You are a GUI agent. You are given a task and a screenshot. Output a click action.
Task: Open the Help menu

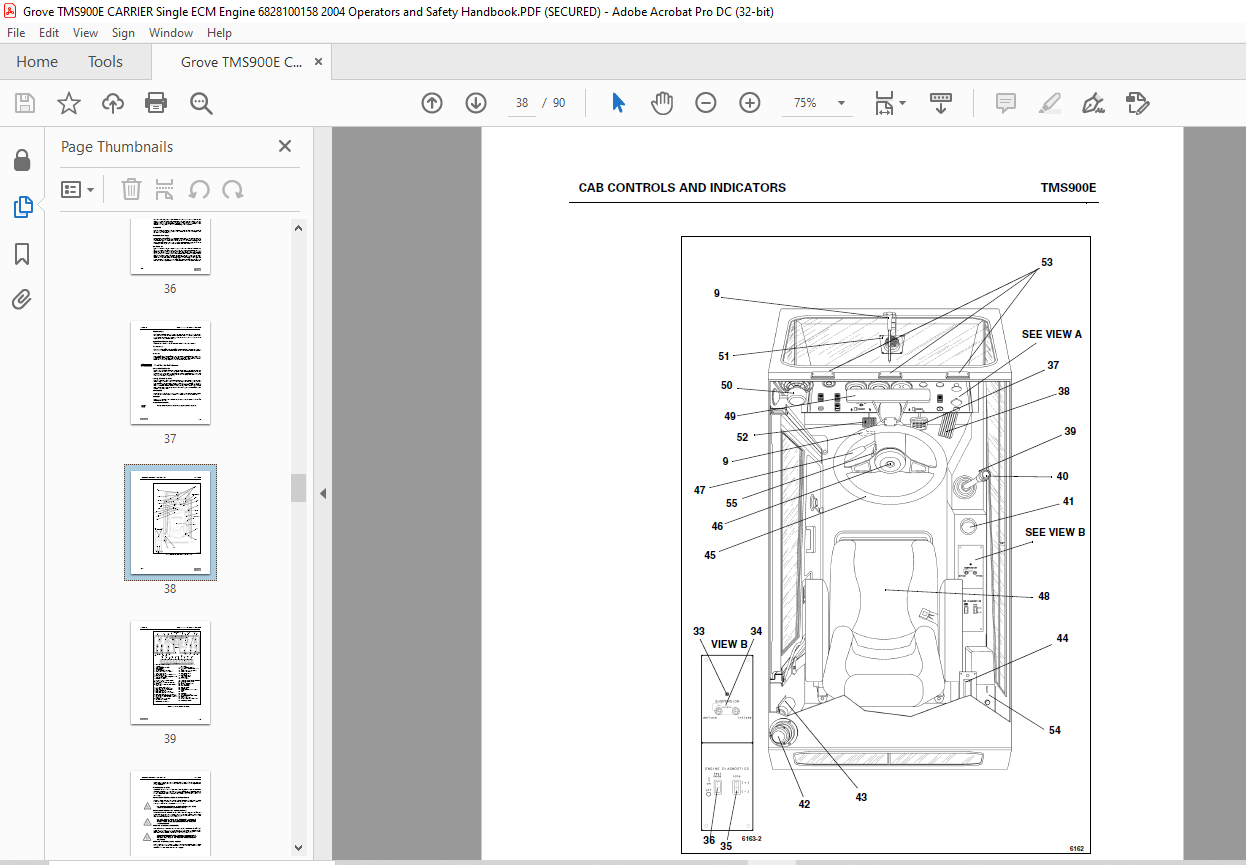(219, 33)
